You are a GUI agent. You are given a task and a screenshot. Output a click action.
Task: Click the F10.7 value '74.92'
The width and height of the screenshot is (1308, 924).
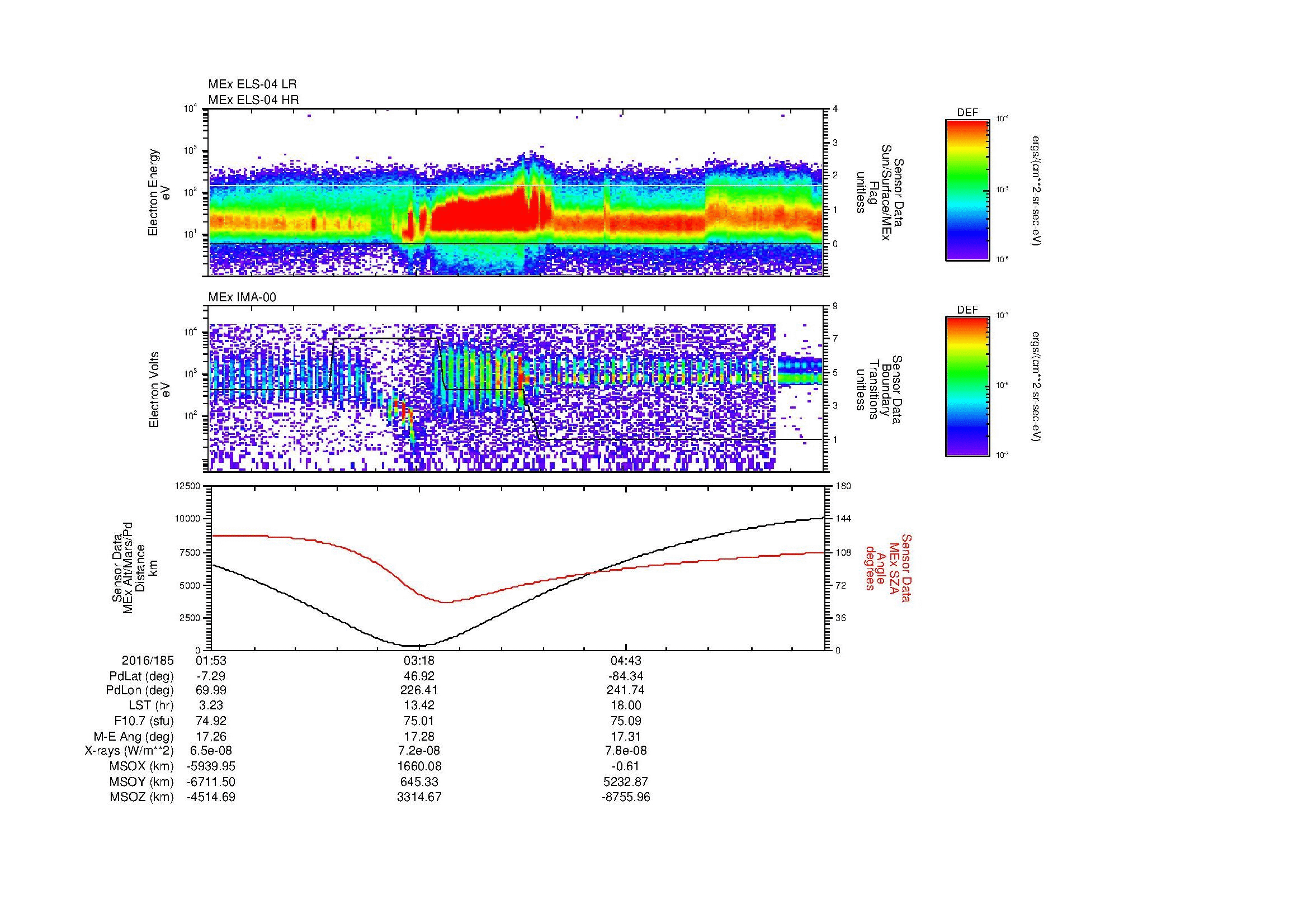[211, 721]
